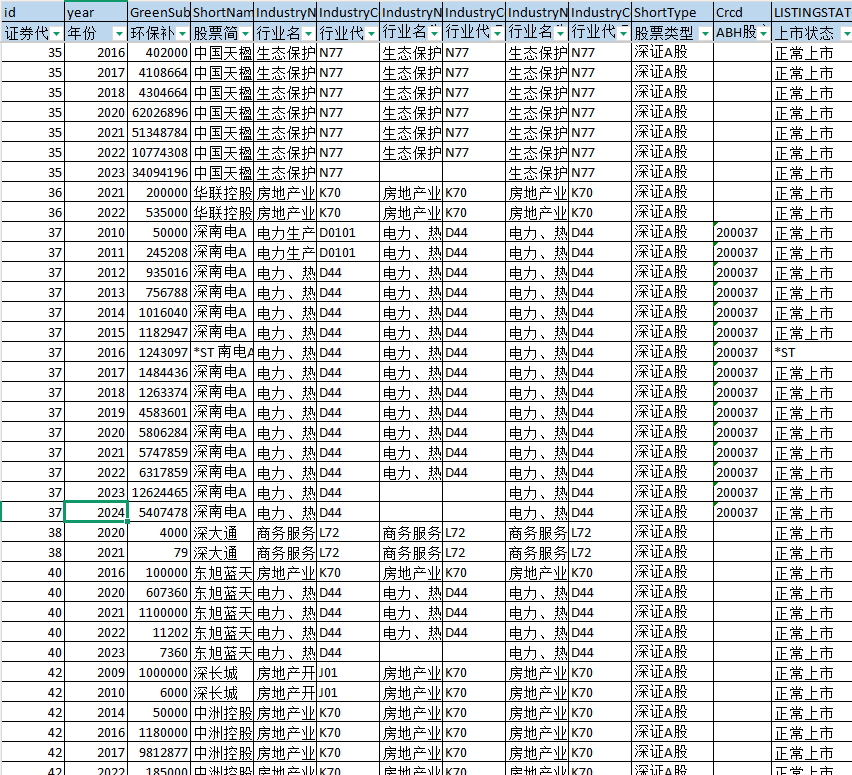This screenshot has height=775, width=852.
Task: Click the cell with value 79
Action: pos(159,553)
